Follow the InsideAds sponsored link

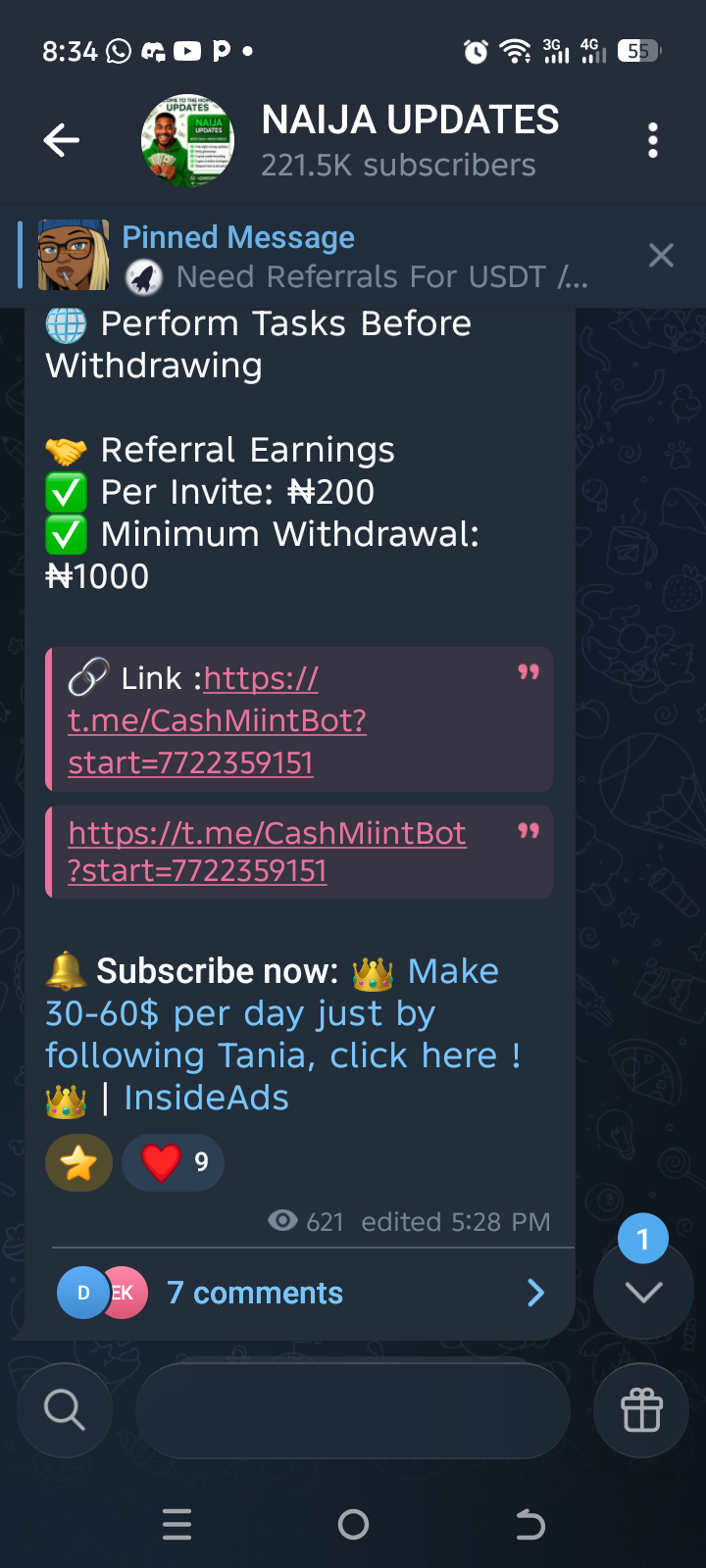point(206,1098)
